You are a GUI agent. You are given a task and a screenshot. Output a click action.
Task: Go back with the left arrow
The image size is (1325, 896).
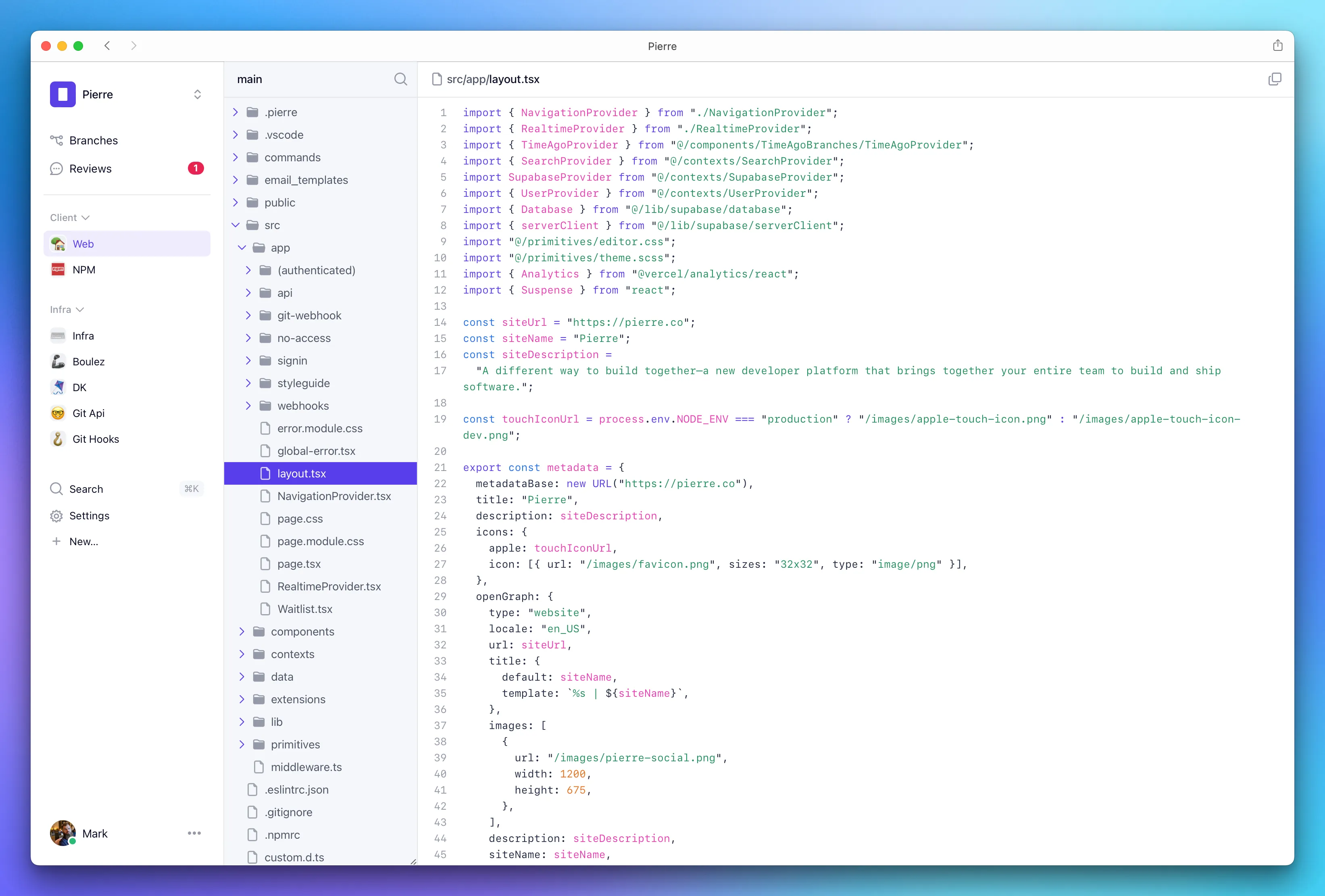coord(107,46)
